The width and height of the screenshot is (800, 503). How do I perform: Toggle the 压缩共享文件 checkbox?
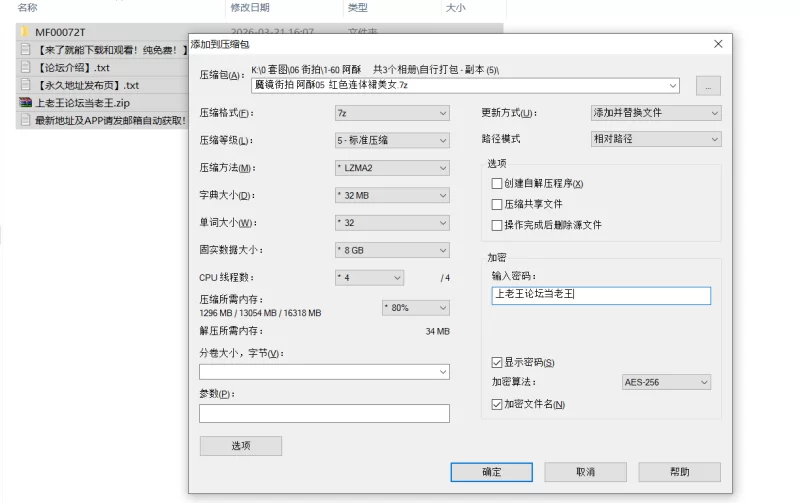(x=497, y=204)
